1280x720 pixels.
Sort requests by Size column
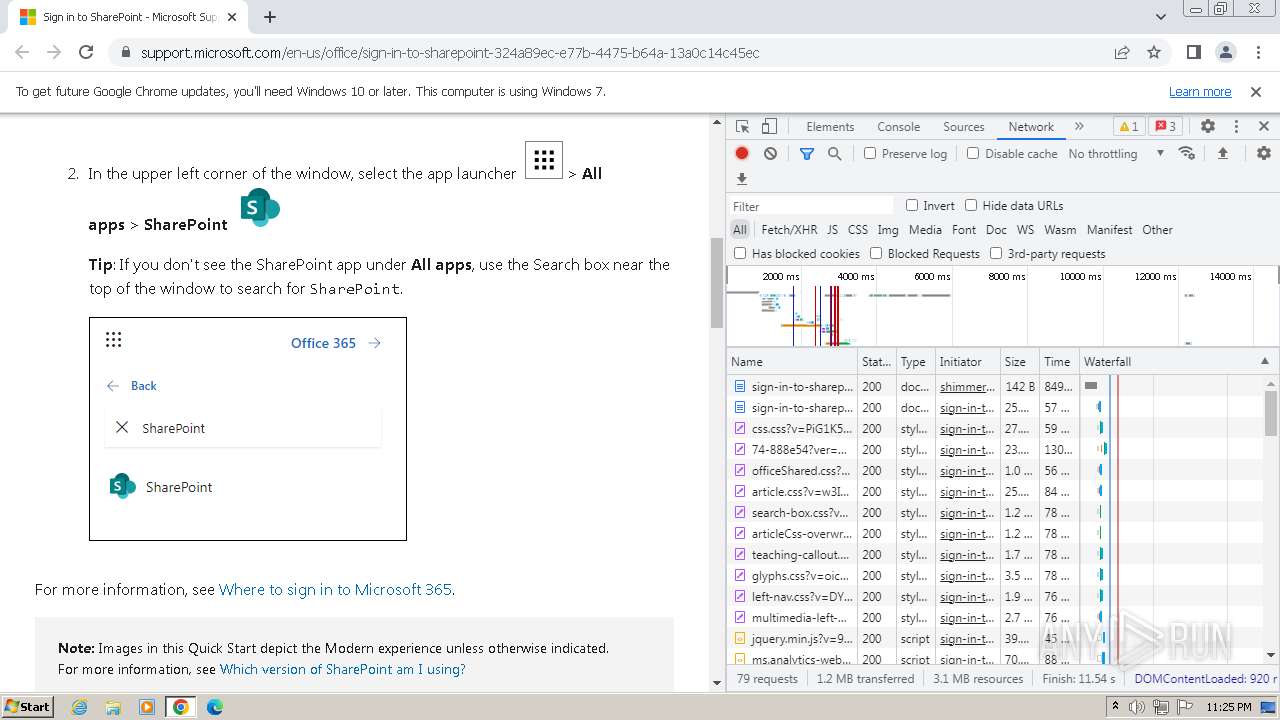[1020, 361]
